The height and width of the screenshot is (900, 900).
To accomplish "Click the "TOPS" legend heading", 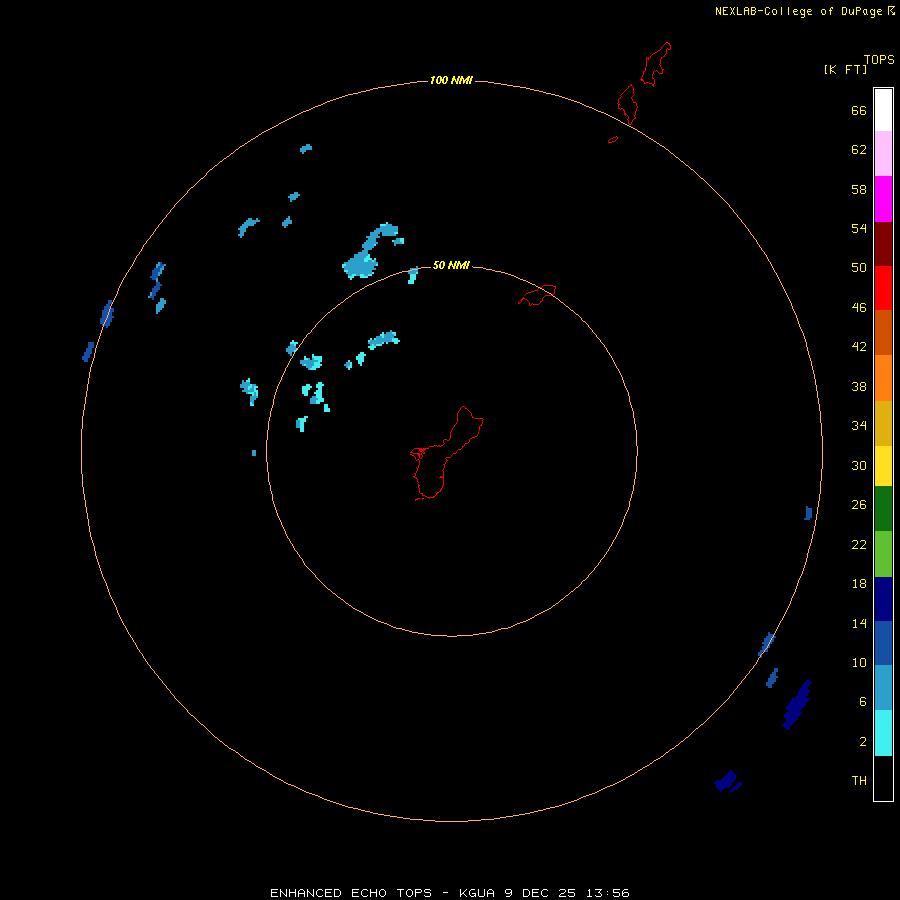I will [x=879, y=59].
